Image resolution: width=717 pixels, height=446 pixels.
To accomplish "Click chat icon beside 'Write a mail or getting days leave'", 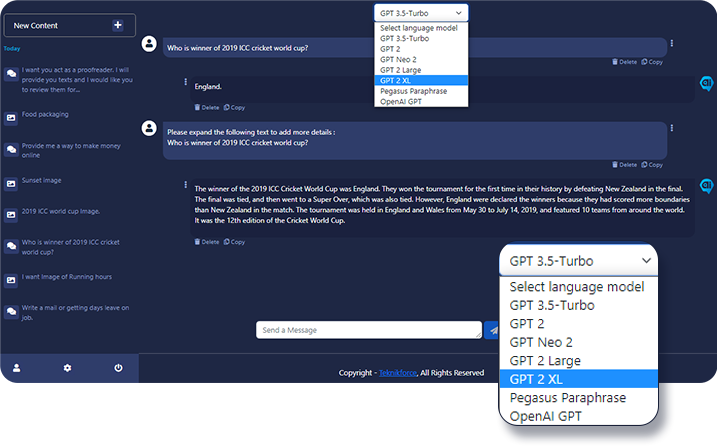I will point(11,312).
